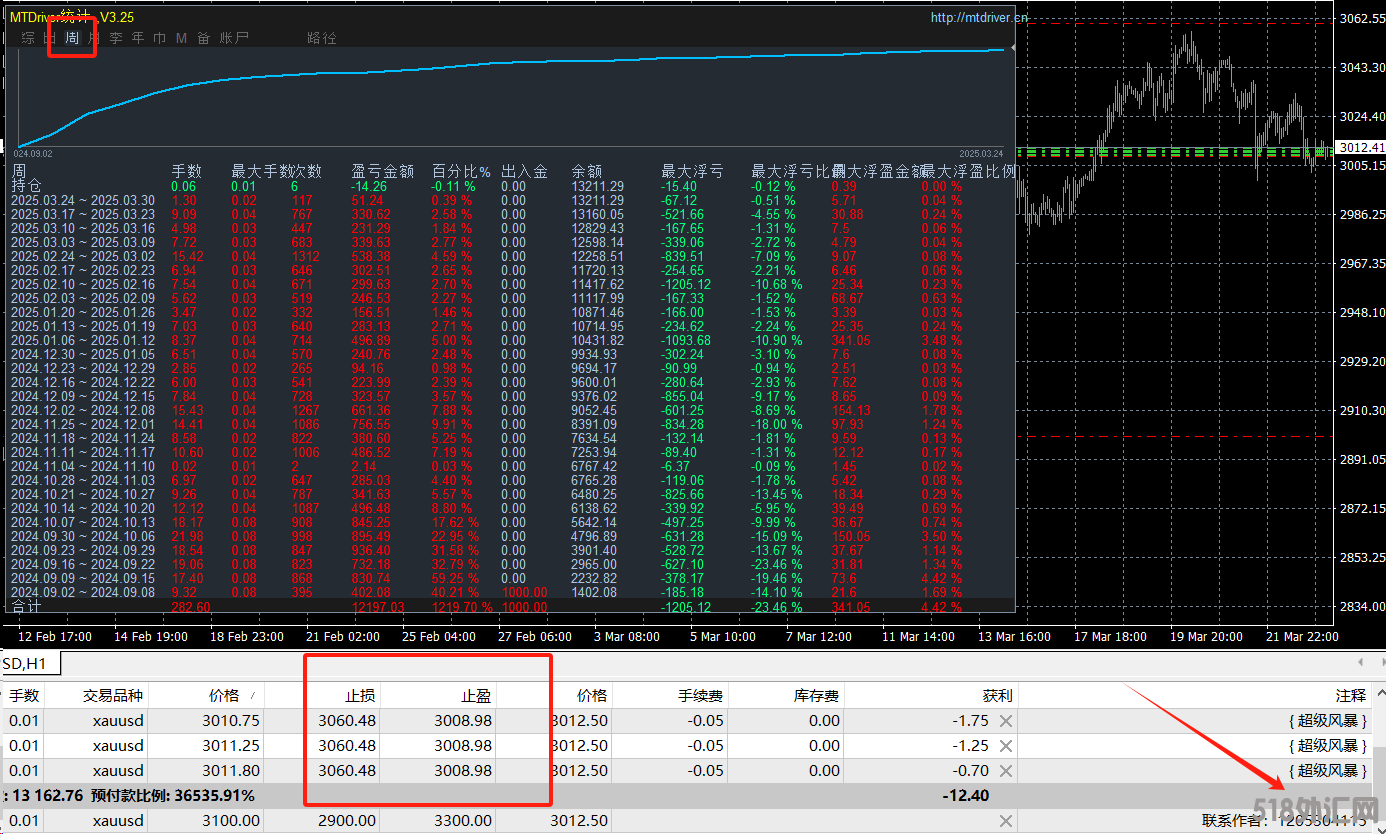Select the 综 (summary) statistics tab
The image size is (1386, 834).
coord(28,38)
